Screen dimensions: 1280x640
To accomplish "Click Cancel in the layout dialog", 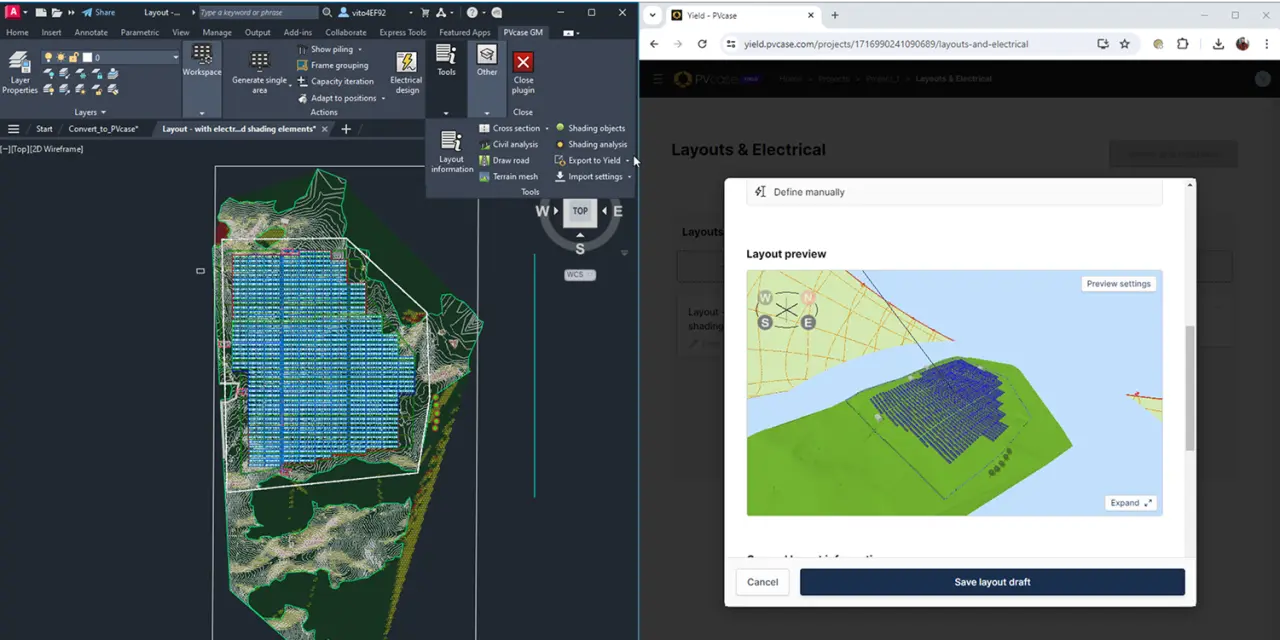I will 762,582.
